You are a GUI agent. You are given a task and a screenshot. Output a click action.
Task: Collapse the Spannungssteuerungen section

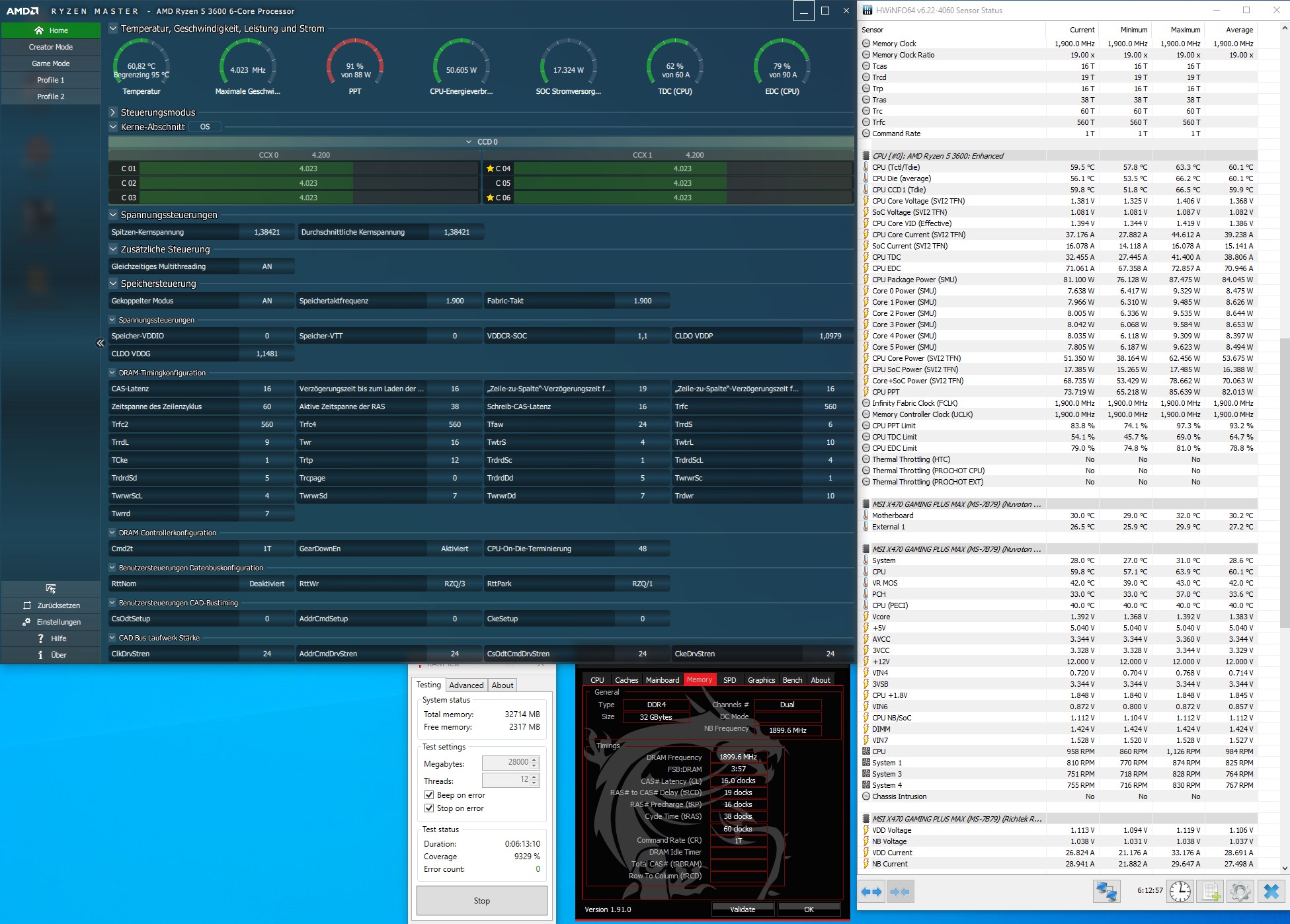point(113,215)
